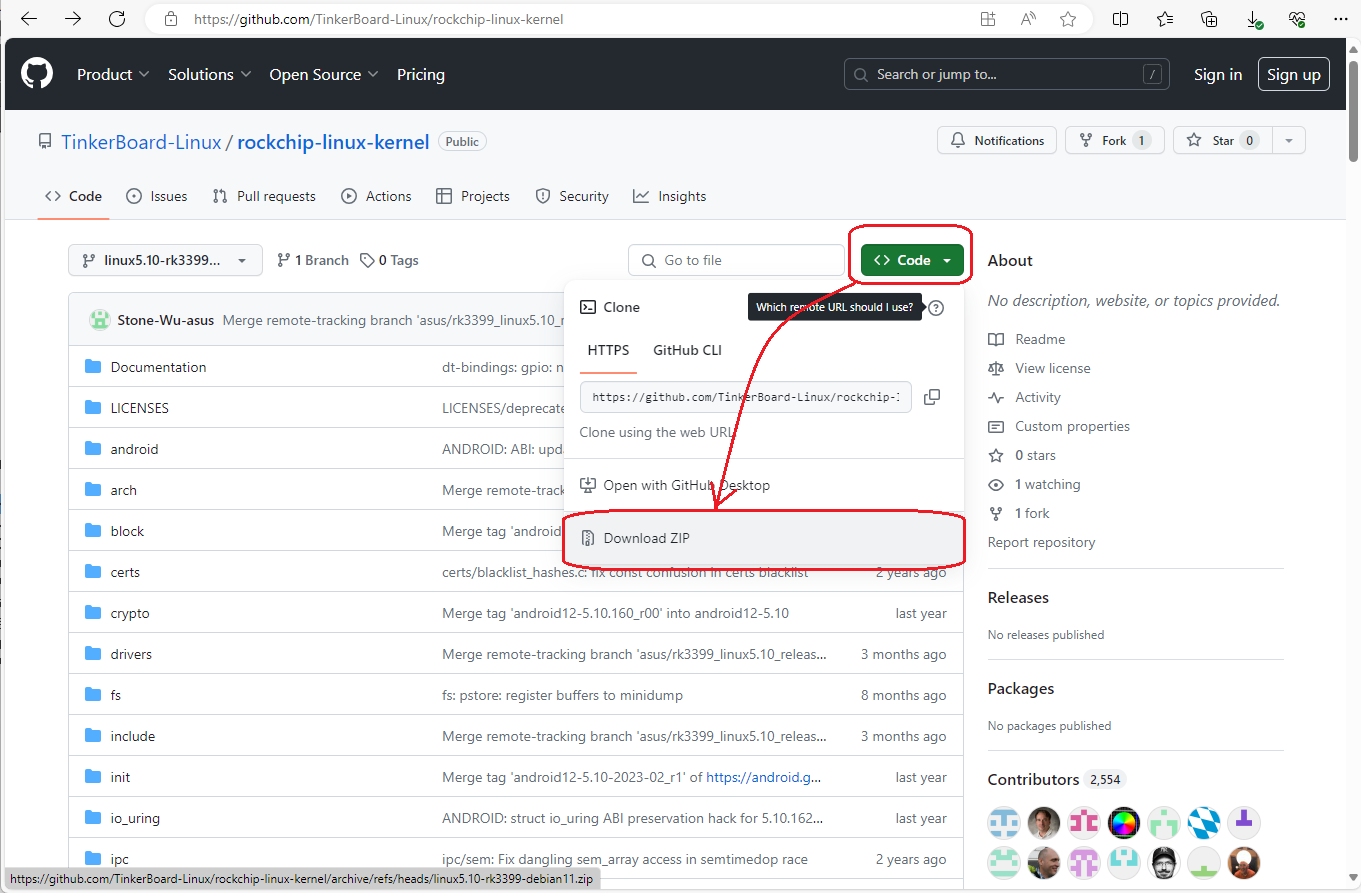Copy the HTTPS clone URL to clipboard
Screen dimensions: 1361x893
pyautogui.click(x=931, y=397)
